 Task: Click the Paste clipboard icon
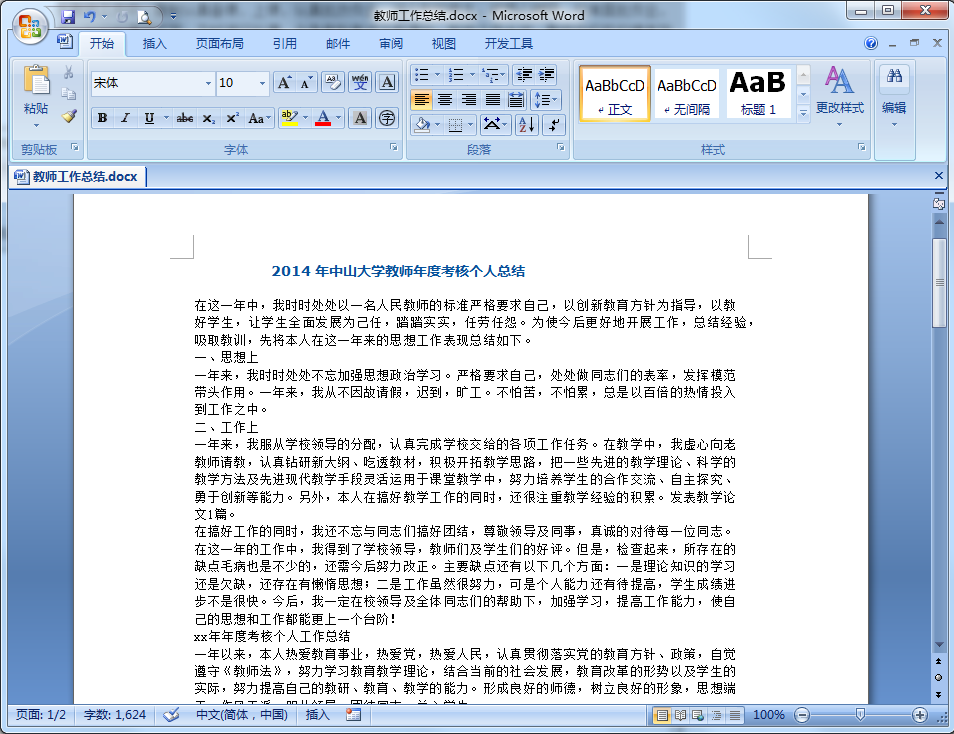[x=36, y=82]
